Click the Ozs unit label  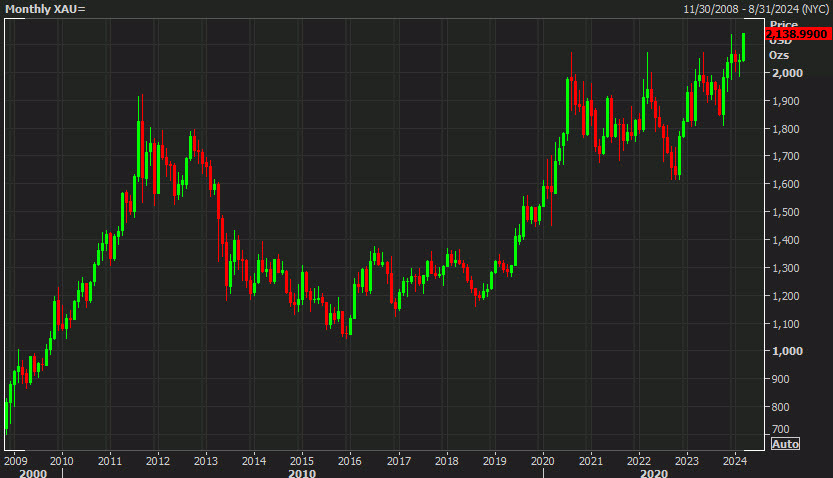(779, 55)
